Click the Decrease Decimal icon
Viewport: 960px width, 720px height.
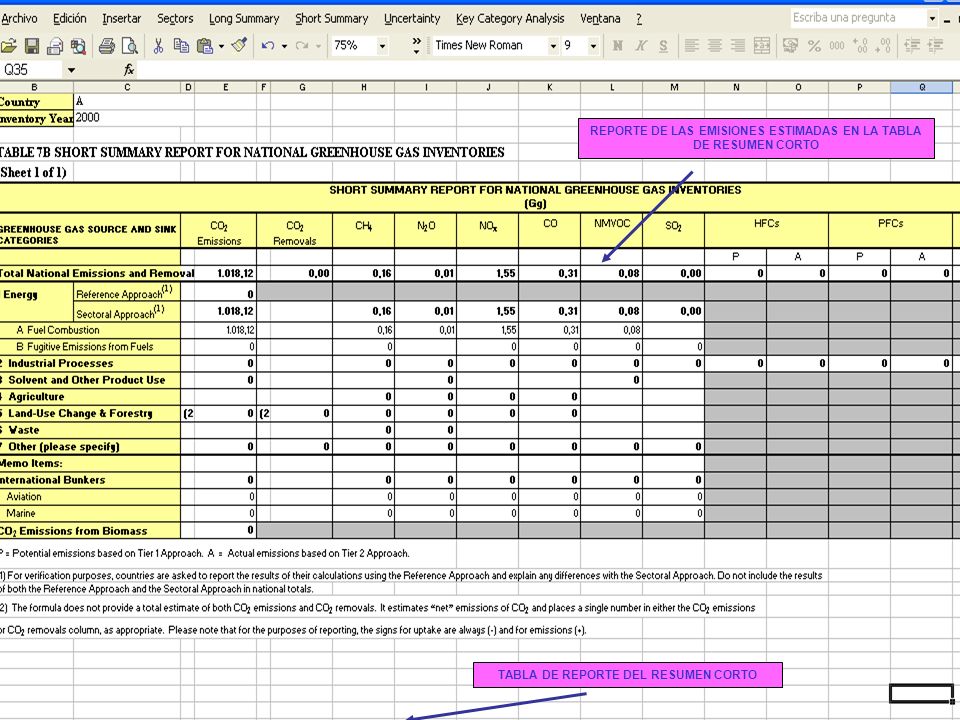click(x=883, y=45)
